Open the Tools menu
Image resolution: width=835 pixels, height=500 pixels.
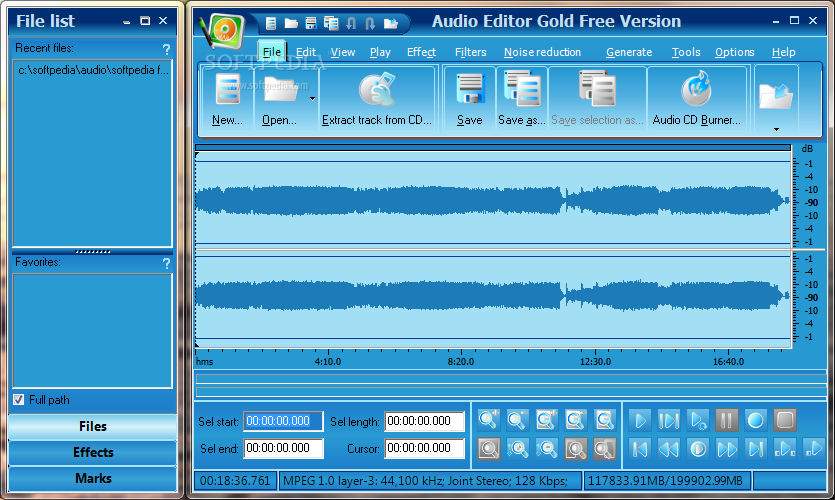686,52
